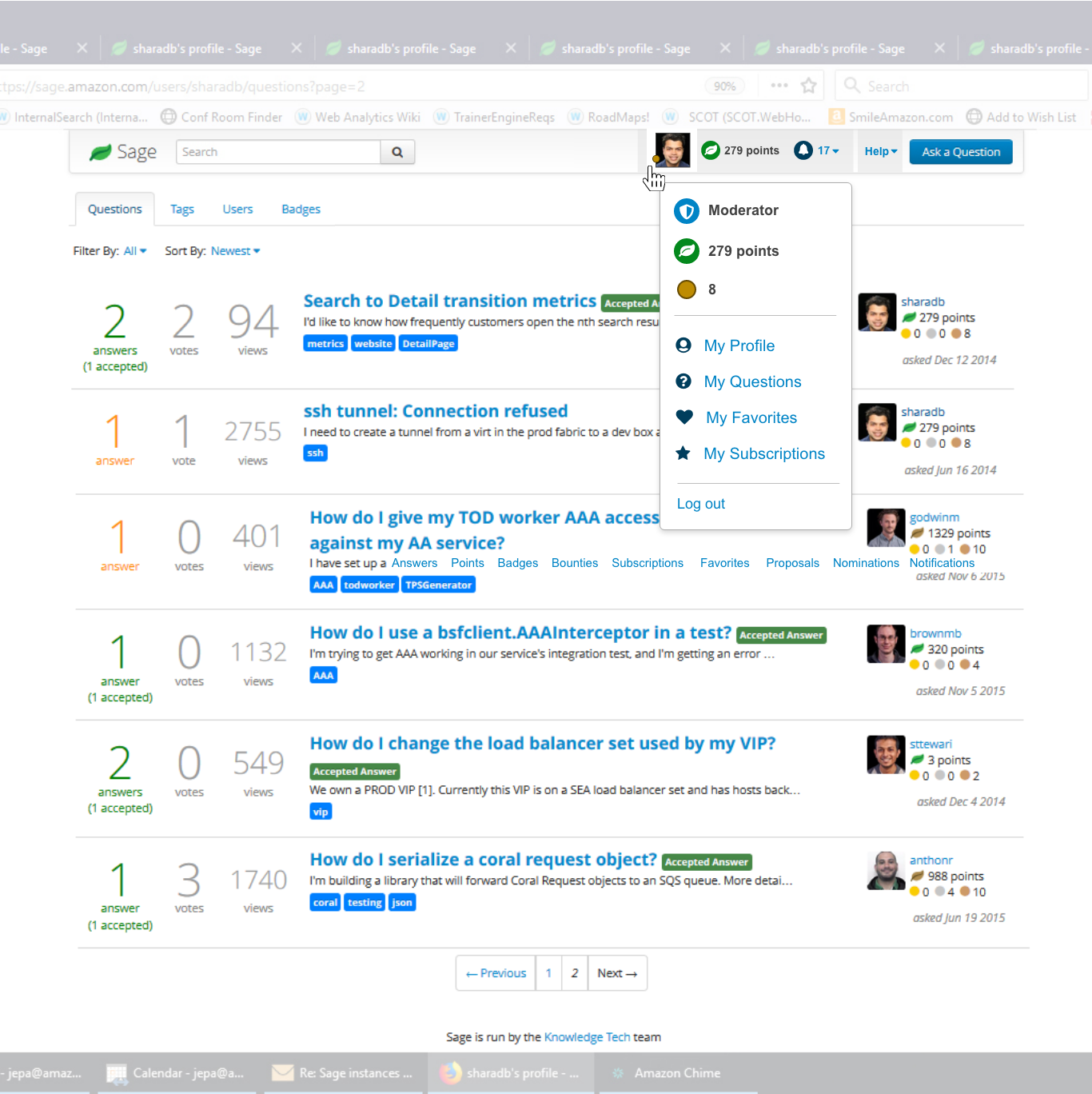
Task: Open Amazon Chime in taskbar
Action: pyautogui.click(x=676, y=1073)
